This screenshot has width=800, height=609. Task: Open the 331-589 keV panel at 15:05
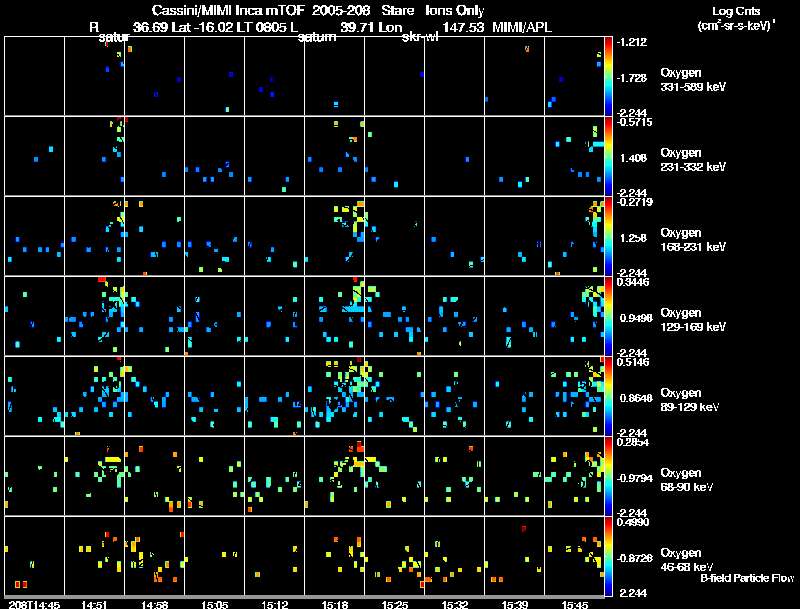(214, 76)
